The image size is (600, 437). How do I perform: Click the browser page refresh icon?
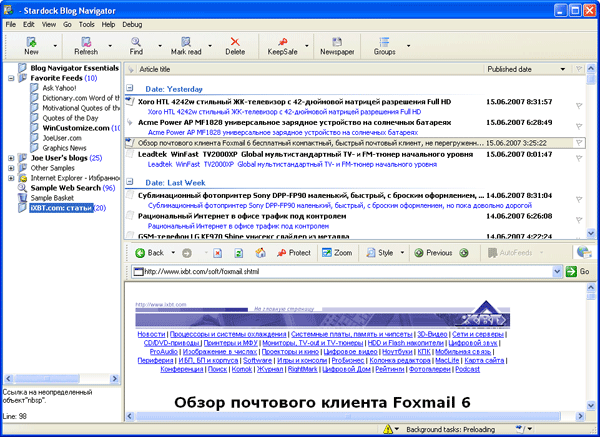tap(239, 253)
